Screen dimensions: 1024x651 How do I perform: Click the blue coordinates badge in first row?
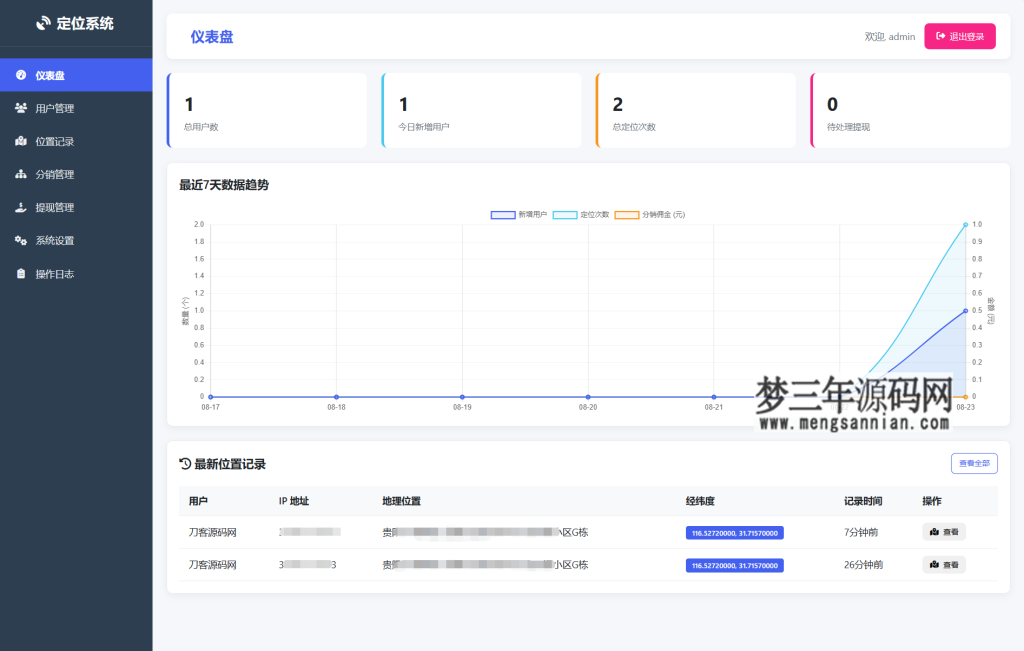(734, 532)
